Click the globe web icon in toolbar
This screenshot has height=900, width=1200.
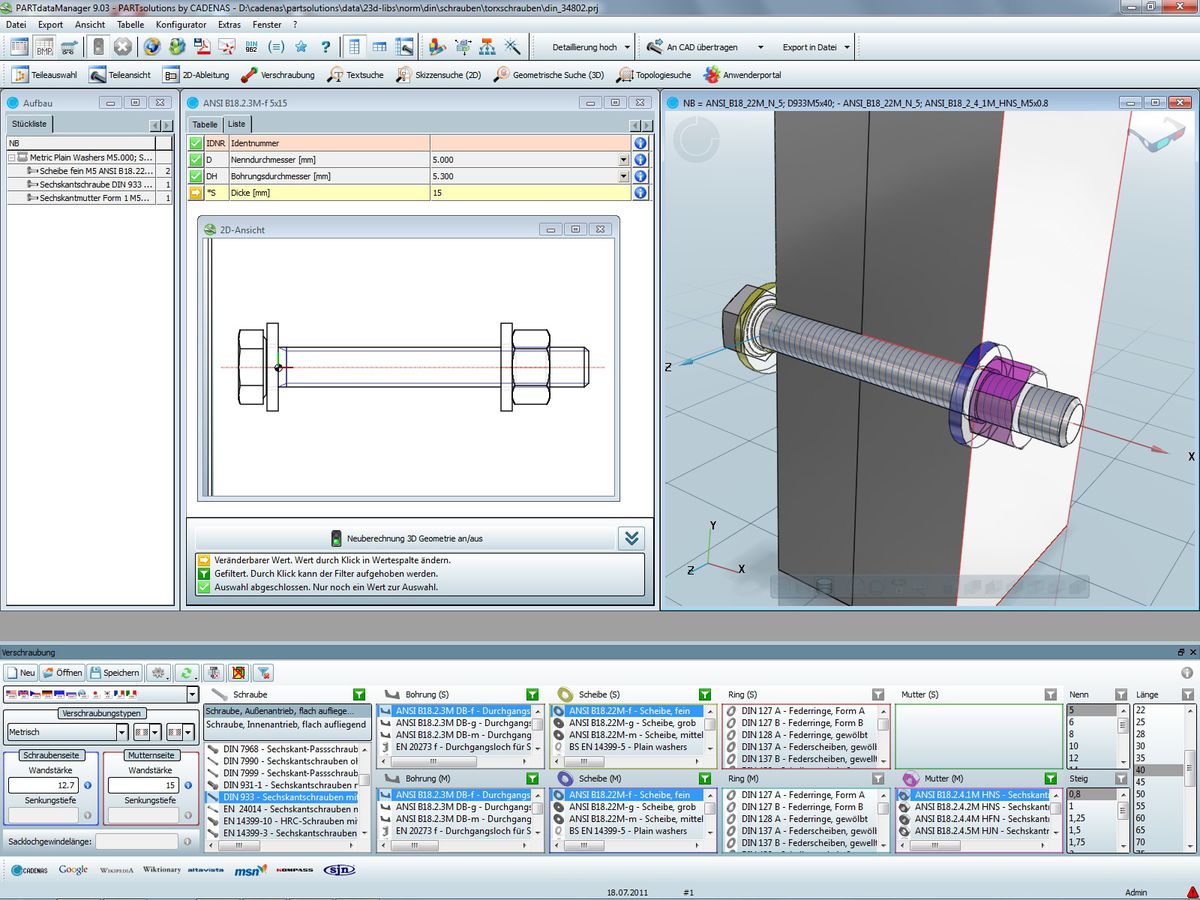(x=152, y=47)
